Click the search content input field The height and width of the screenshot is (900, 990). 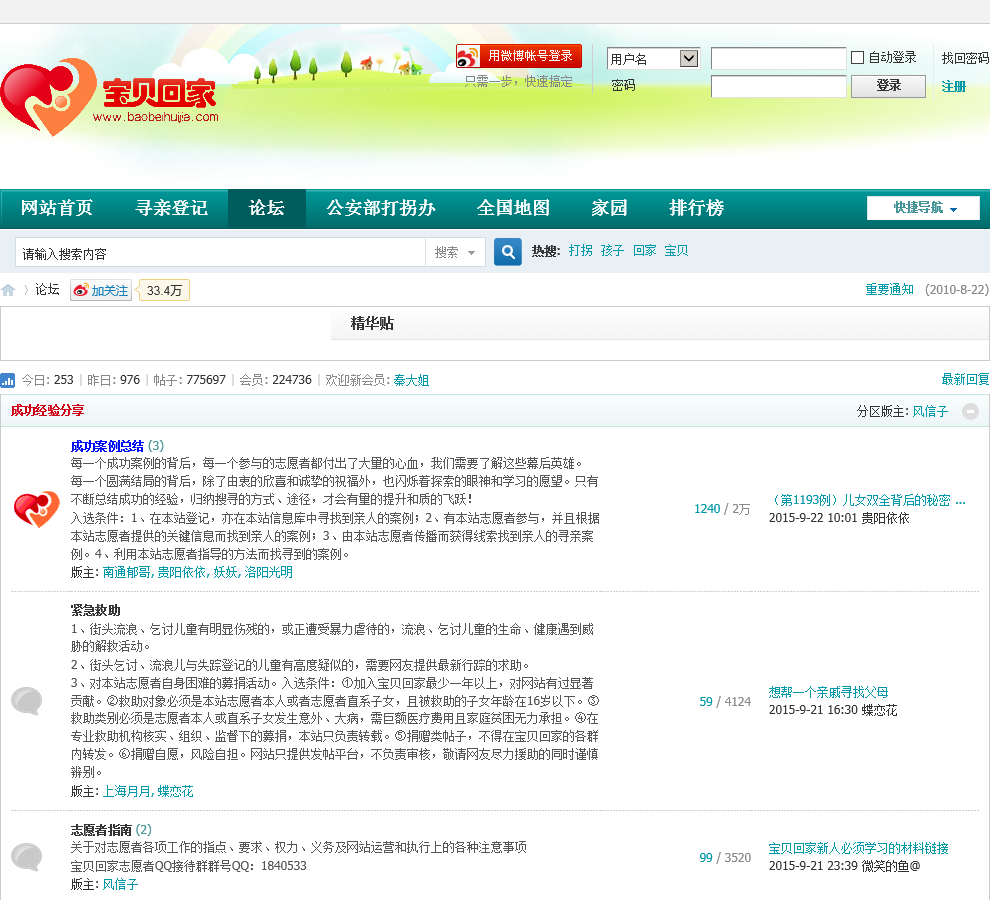220,253
